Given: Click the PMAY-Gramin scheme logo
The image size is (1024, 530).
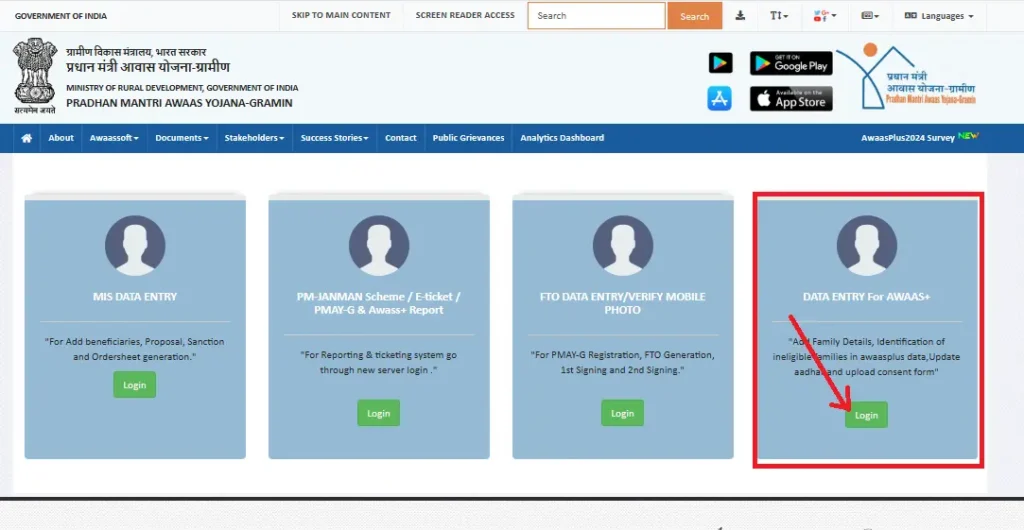Looking at the screenshot, I should tap(906, 77).
